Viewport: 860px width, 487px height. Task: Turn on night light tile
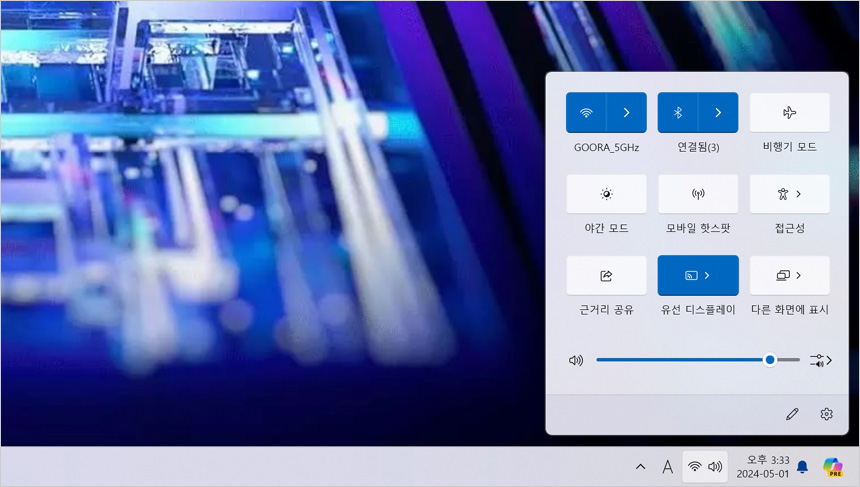[x=606, y=194]
